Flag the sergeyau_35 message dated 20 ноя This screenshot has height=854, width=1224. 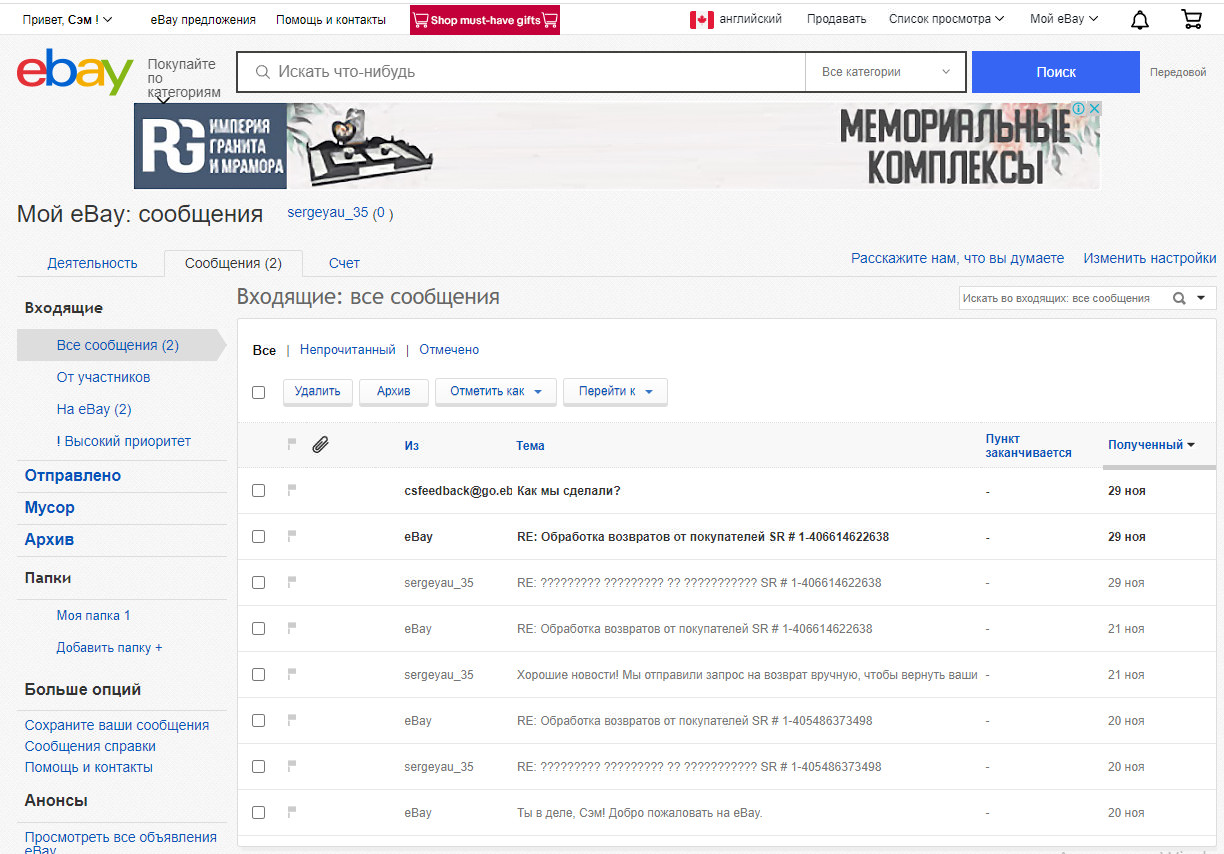(x=292, y=766)
